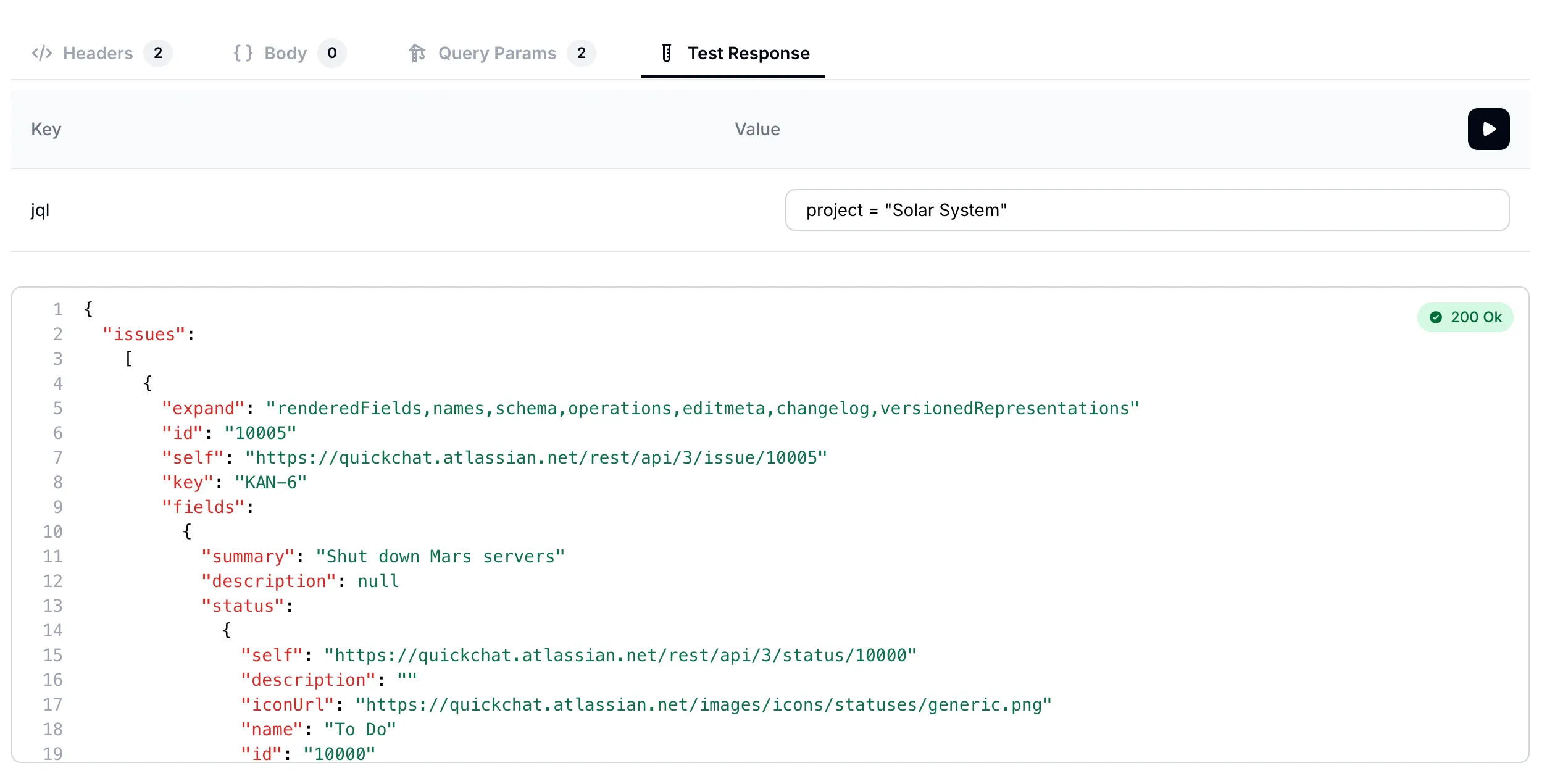
Task: Click the test tube icon on Test Response
Action: coord(667,53)
